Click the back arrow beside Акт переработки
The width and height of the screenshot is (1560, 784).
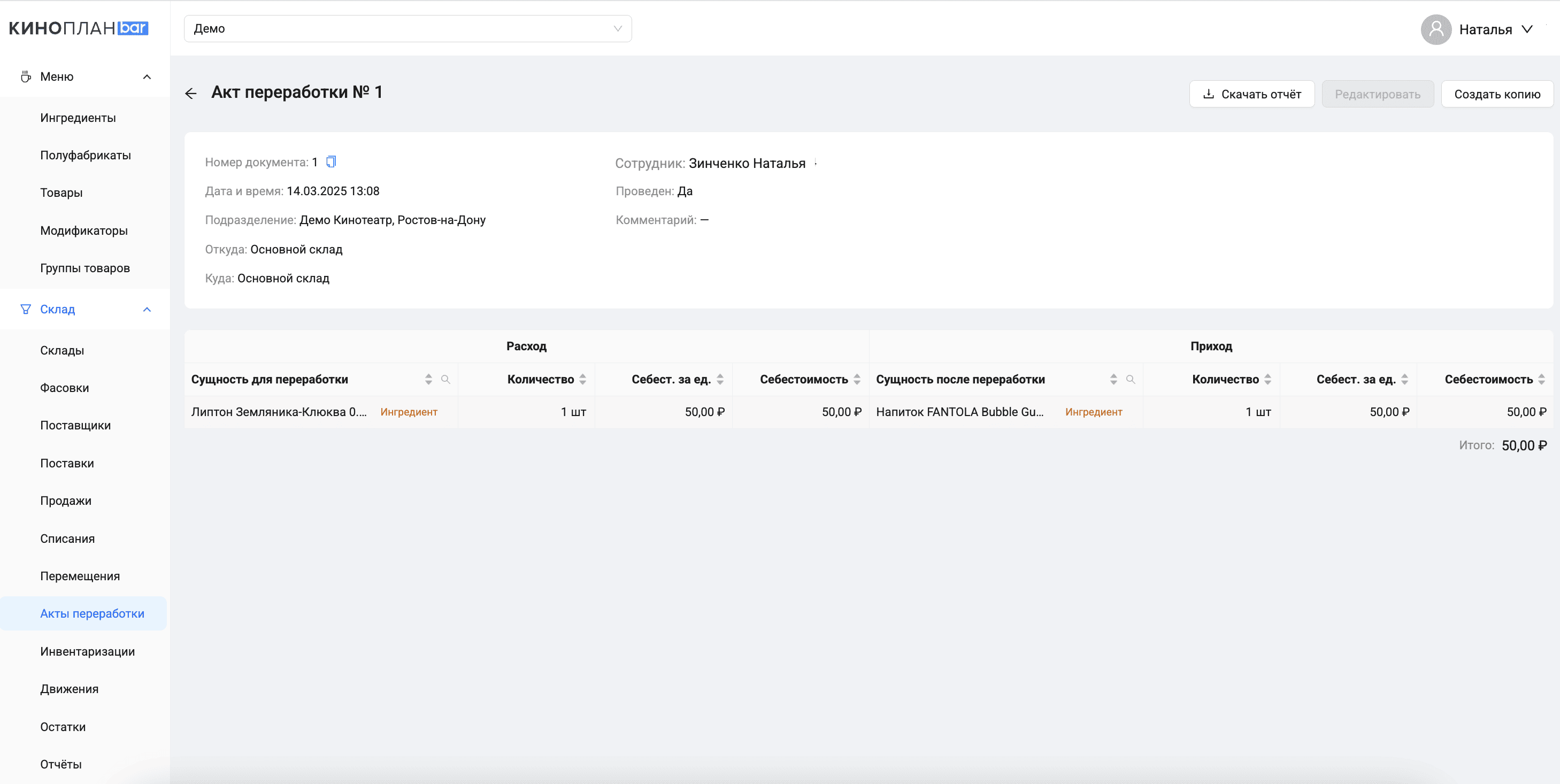coord(191,93)
